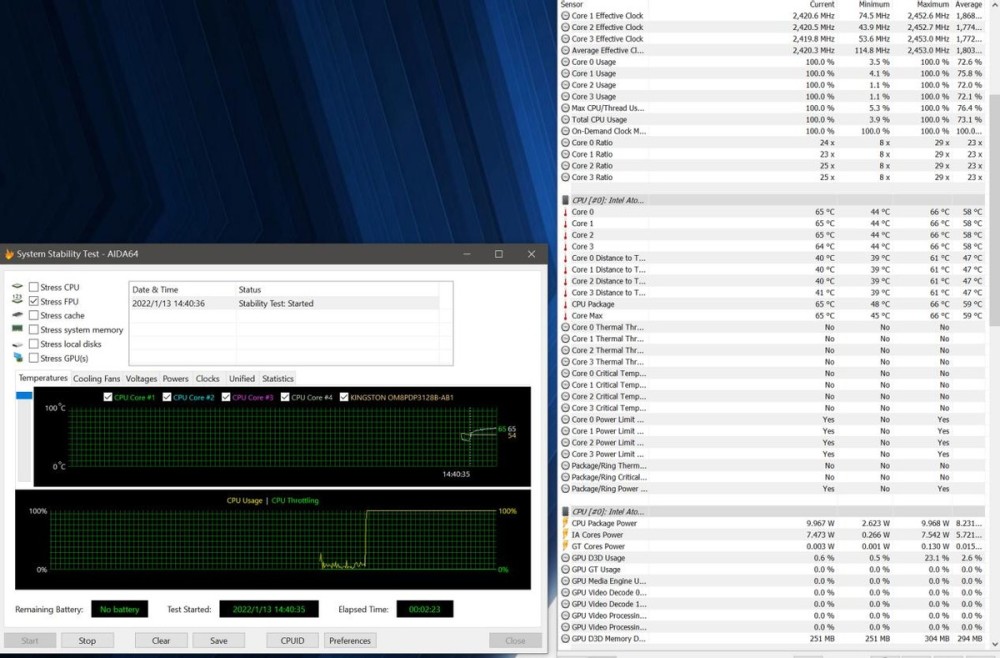Open Preferences in stability test window
This screenshot has width=1000, height=658.
coord(350,640)
